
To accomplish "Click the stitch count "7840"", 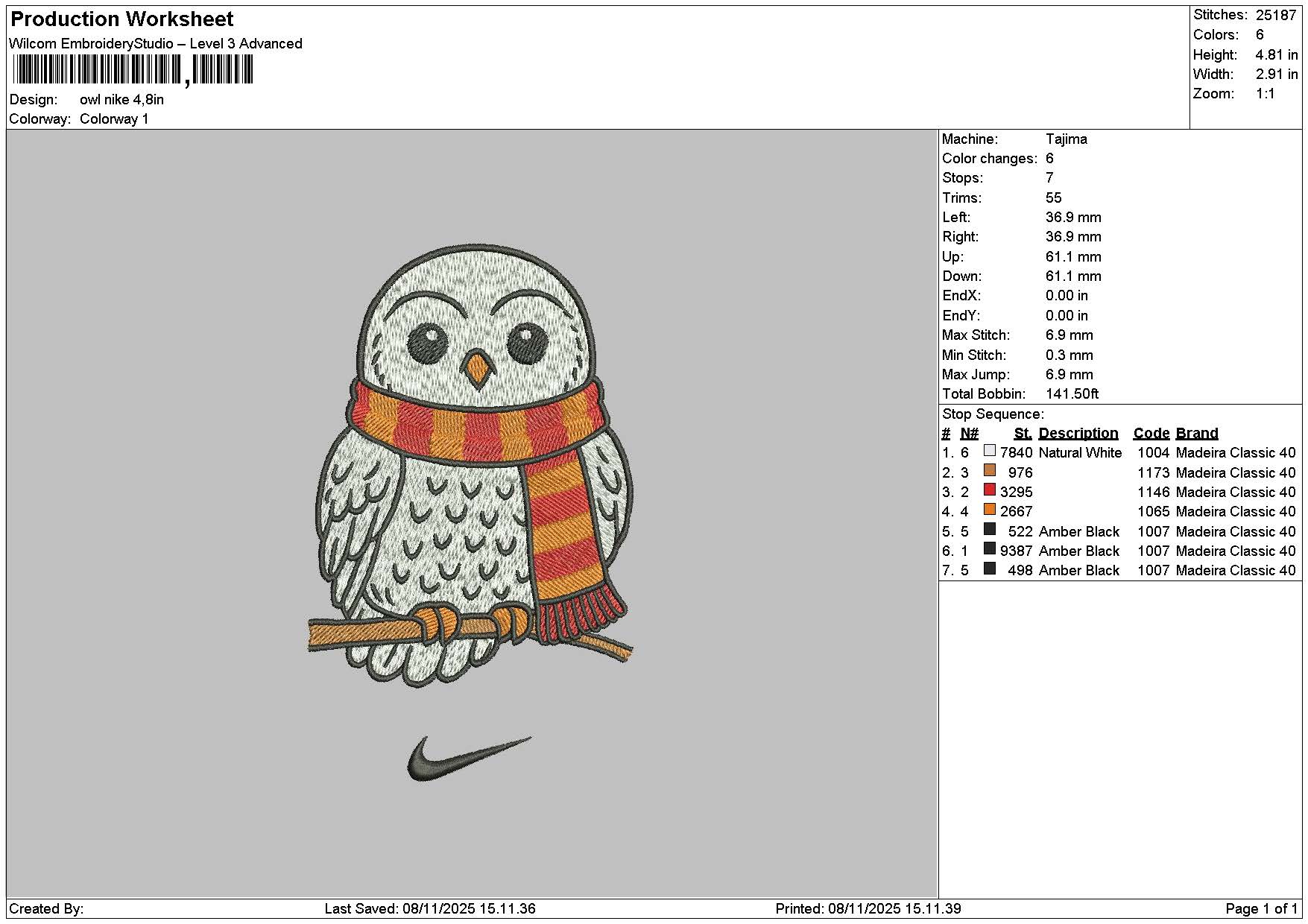I will 1017,453.
